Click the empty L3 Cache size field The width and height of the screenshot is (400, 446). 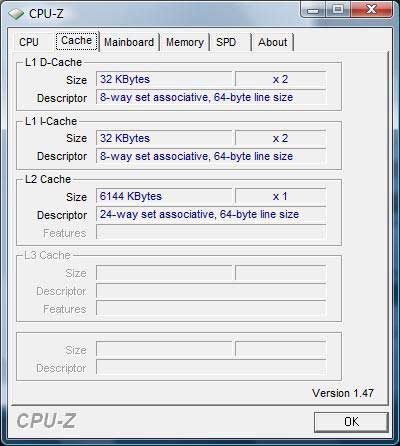[x=164, y=273]
